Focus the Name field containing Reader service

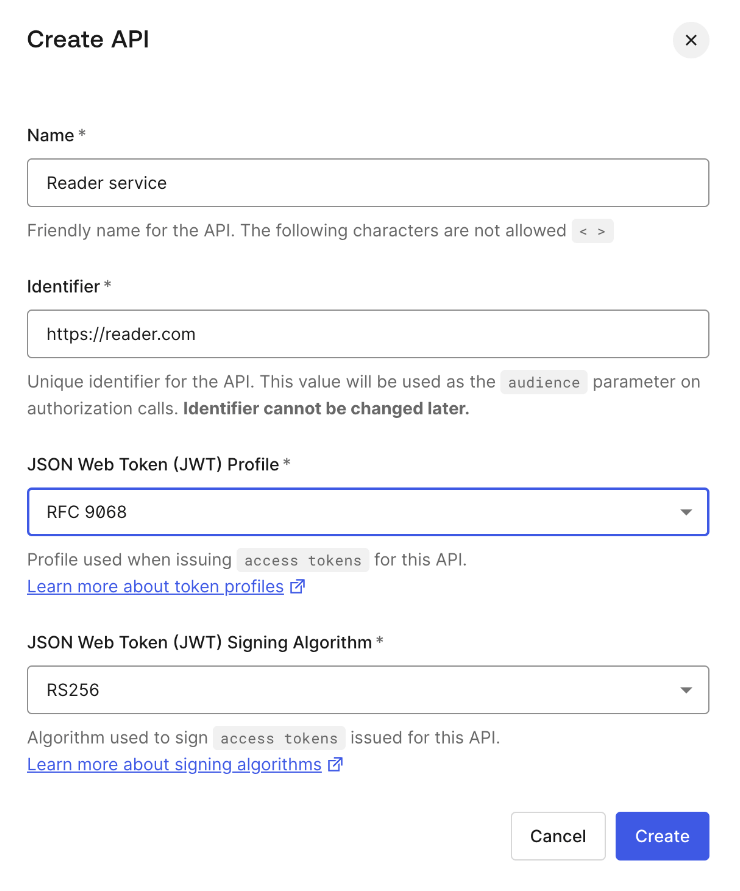coord(367,183)
